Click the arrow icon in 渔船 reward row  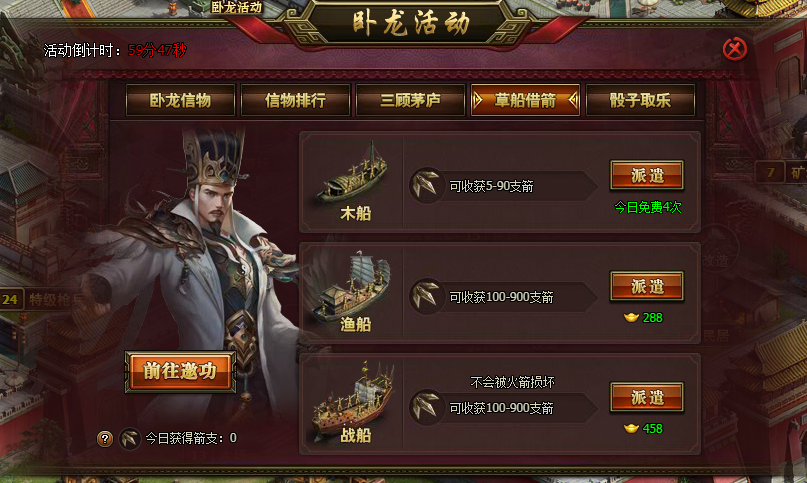427,296
